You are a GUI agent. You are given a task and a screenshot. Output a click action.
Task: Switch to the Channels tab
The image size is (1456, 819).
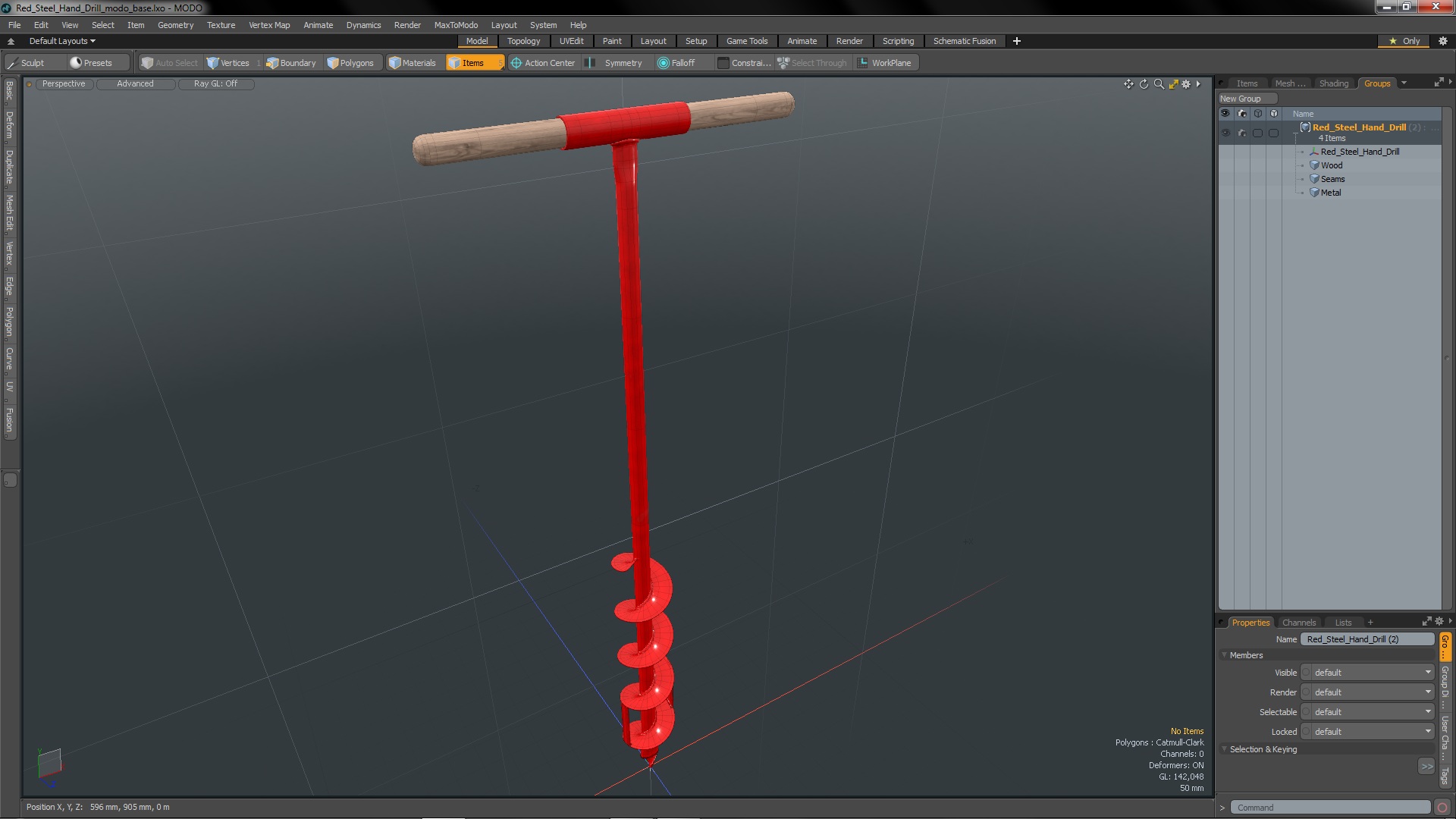(x=1298, y=623)
